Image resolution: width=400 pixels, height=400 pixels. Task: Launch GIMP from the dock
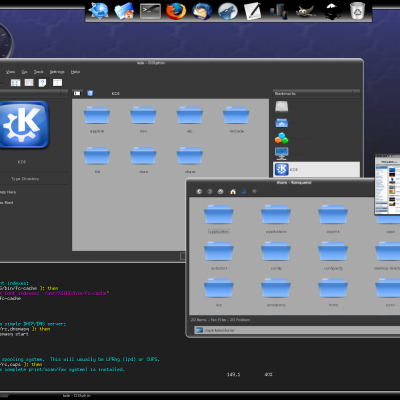(x=305, y=11)
